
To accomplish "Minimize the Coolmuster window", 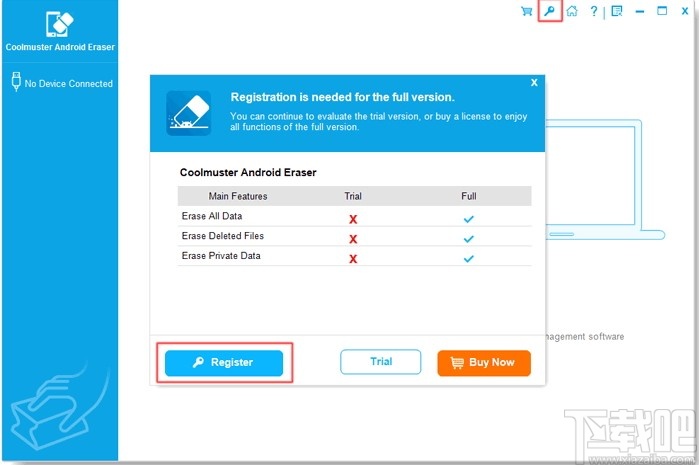I will 640,12.
